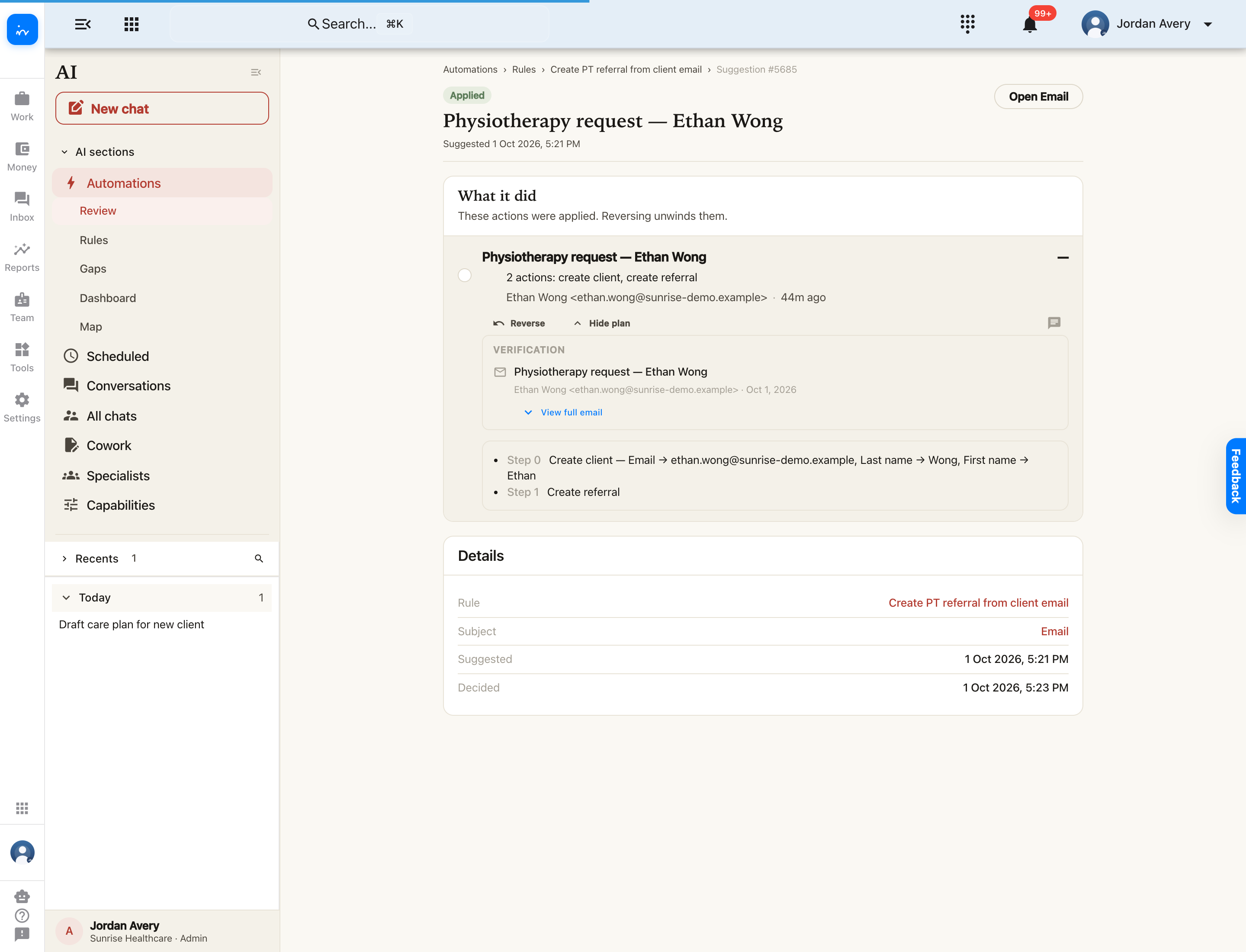Go to Rules breadcrumb

click(x=523, y=69)
